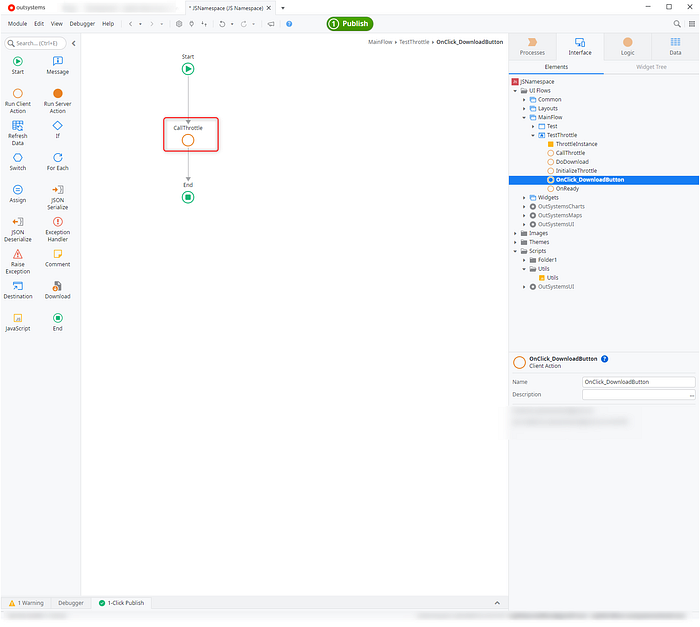Open the Debugger menu

click(x=83, y=23)
